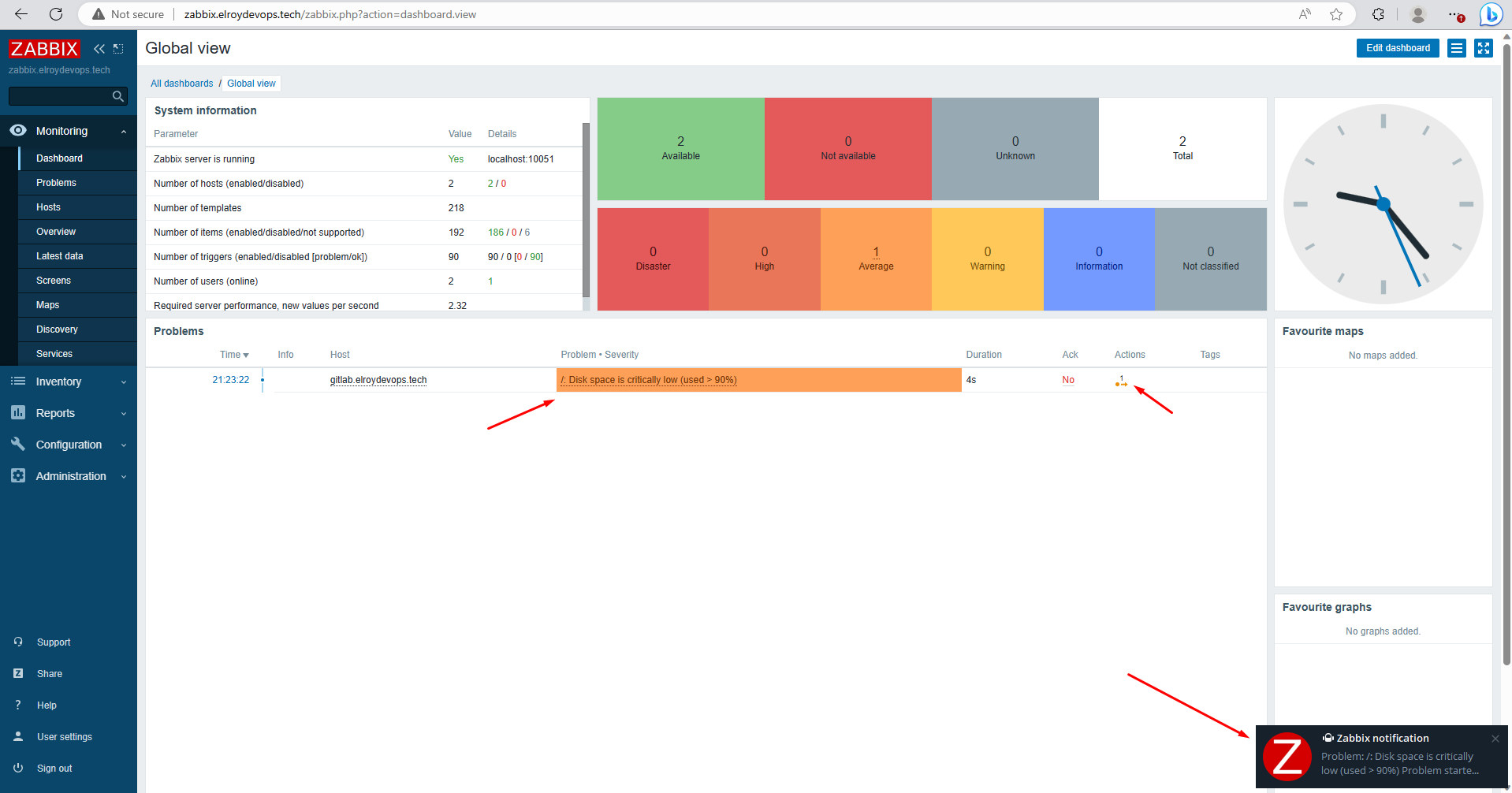The width and height of the screenshot is (1512, 793).
Task: Click the Zabbix logo
Action: click(44, 49)
